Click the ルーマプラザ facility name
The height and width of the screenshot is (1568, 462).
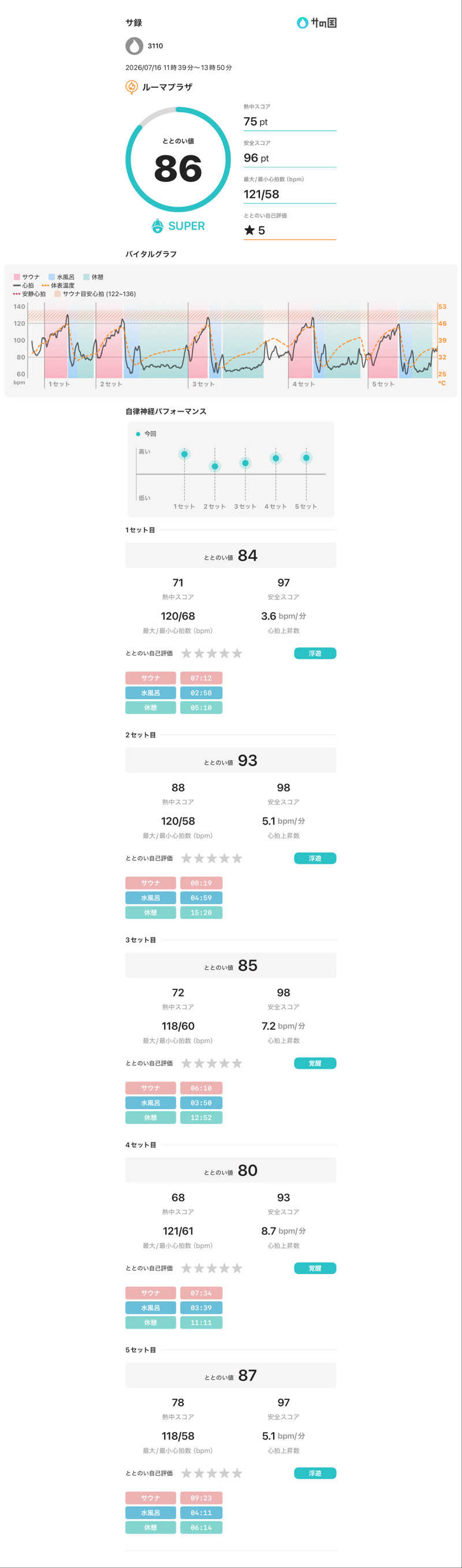(167, 87)
